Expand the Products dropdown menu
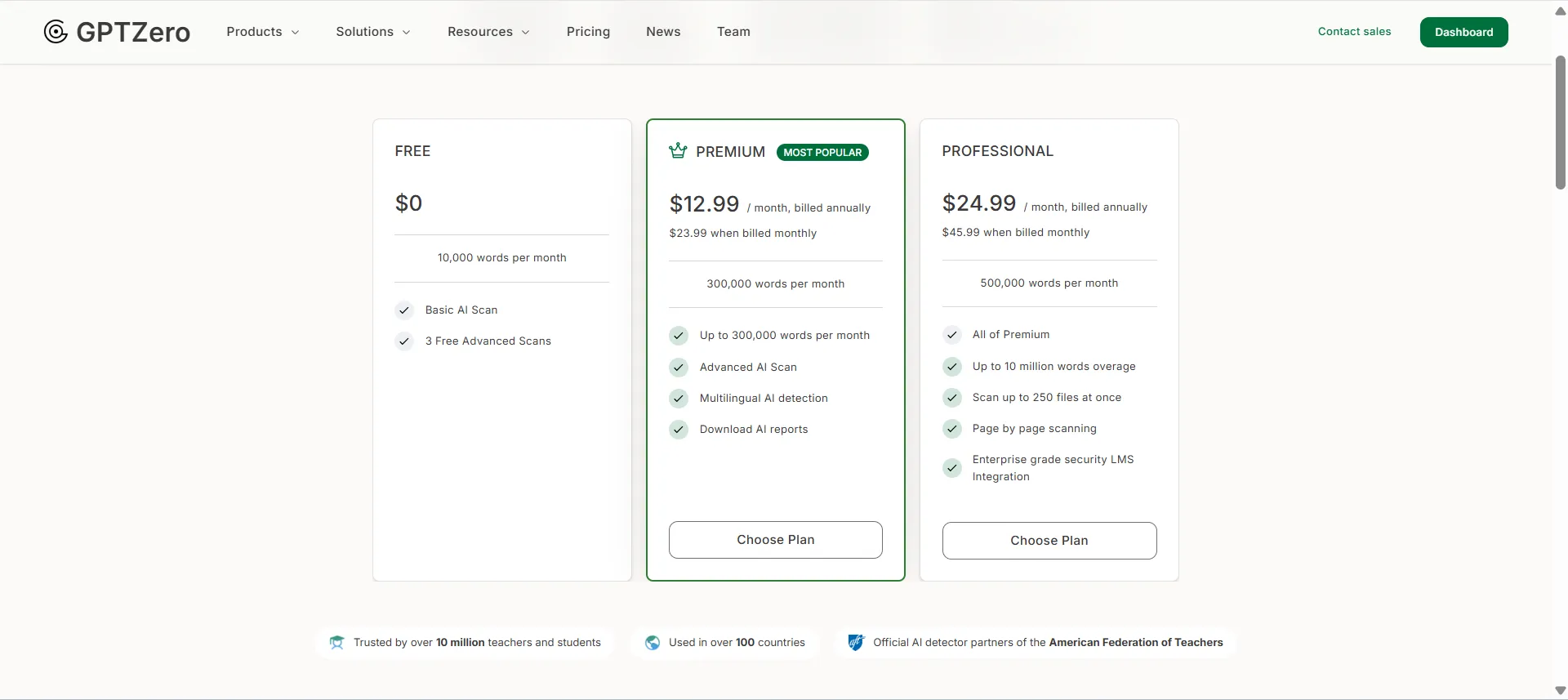Screen dimensions: 1568x700 263,32
